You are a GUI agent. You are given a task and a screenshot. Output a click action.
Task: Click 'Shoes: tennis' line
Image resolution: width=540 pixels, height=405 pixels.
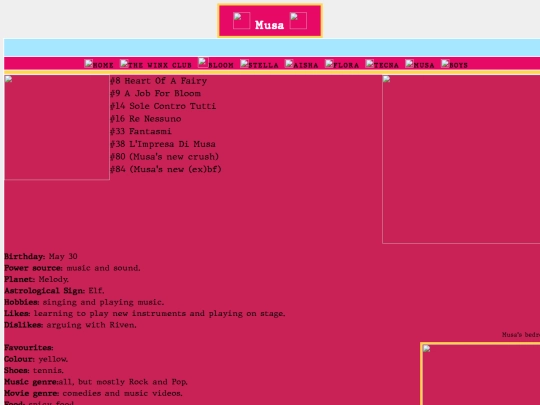[x=34, y=370]
